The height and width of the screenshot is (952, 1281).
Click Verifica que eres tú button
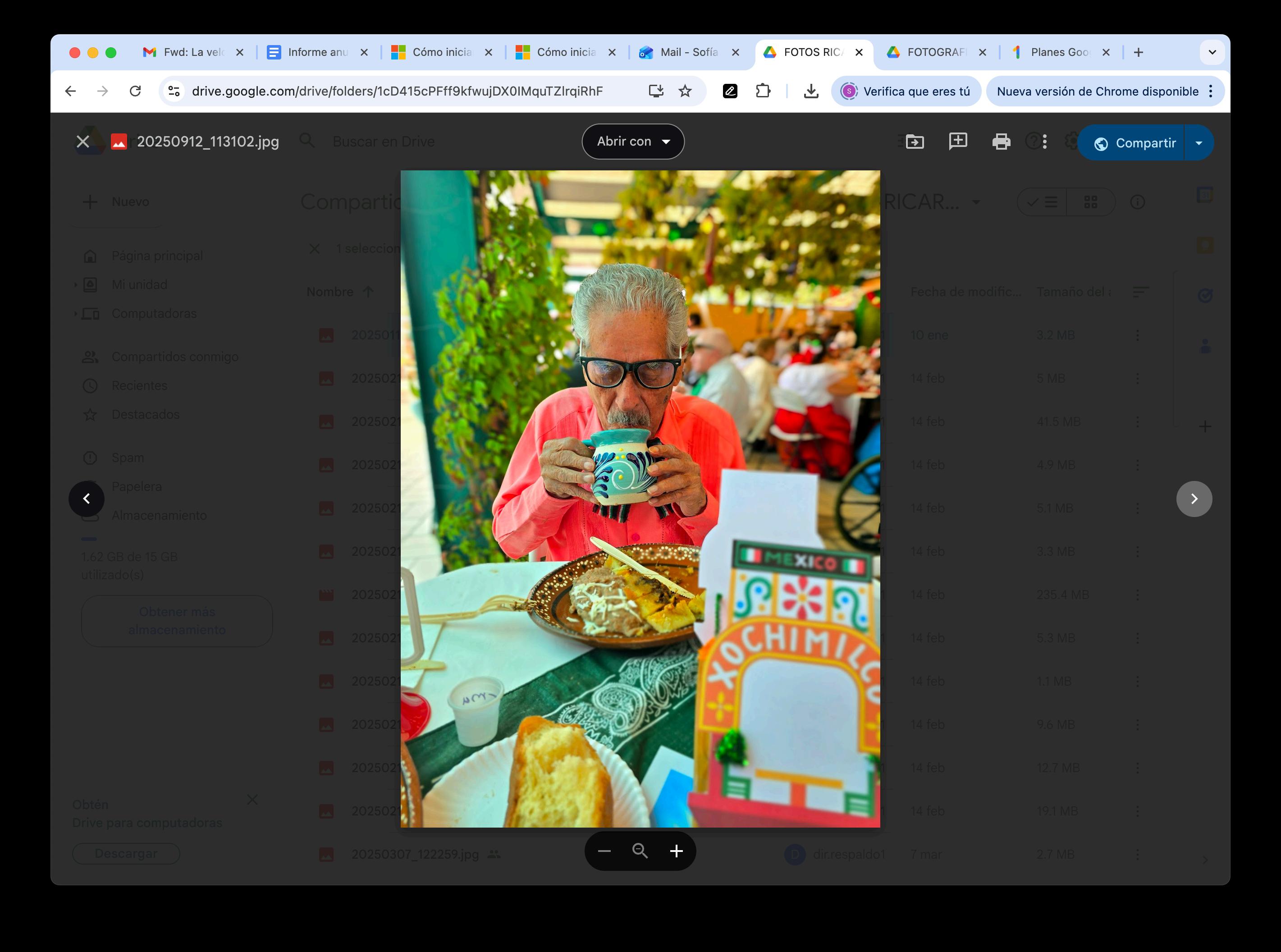(906, 91)
